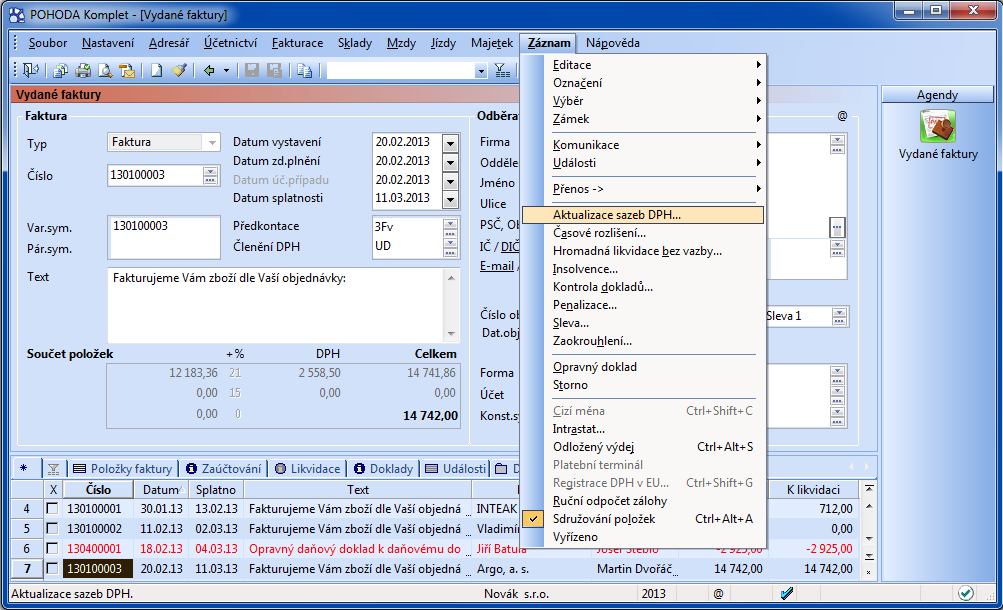1003x610 pixels.
Task: Open the Fakturace menu
Action: [297, 43]
